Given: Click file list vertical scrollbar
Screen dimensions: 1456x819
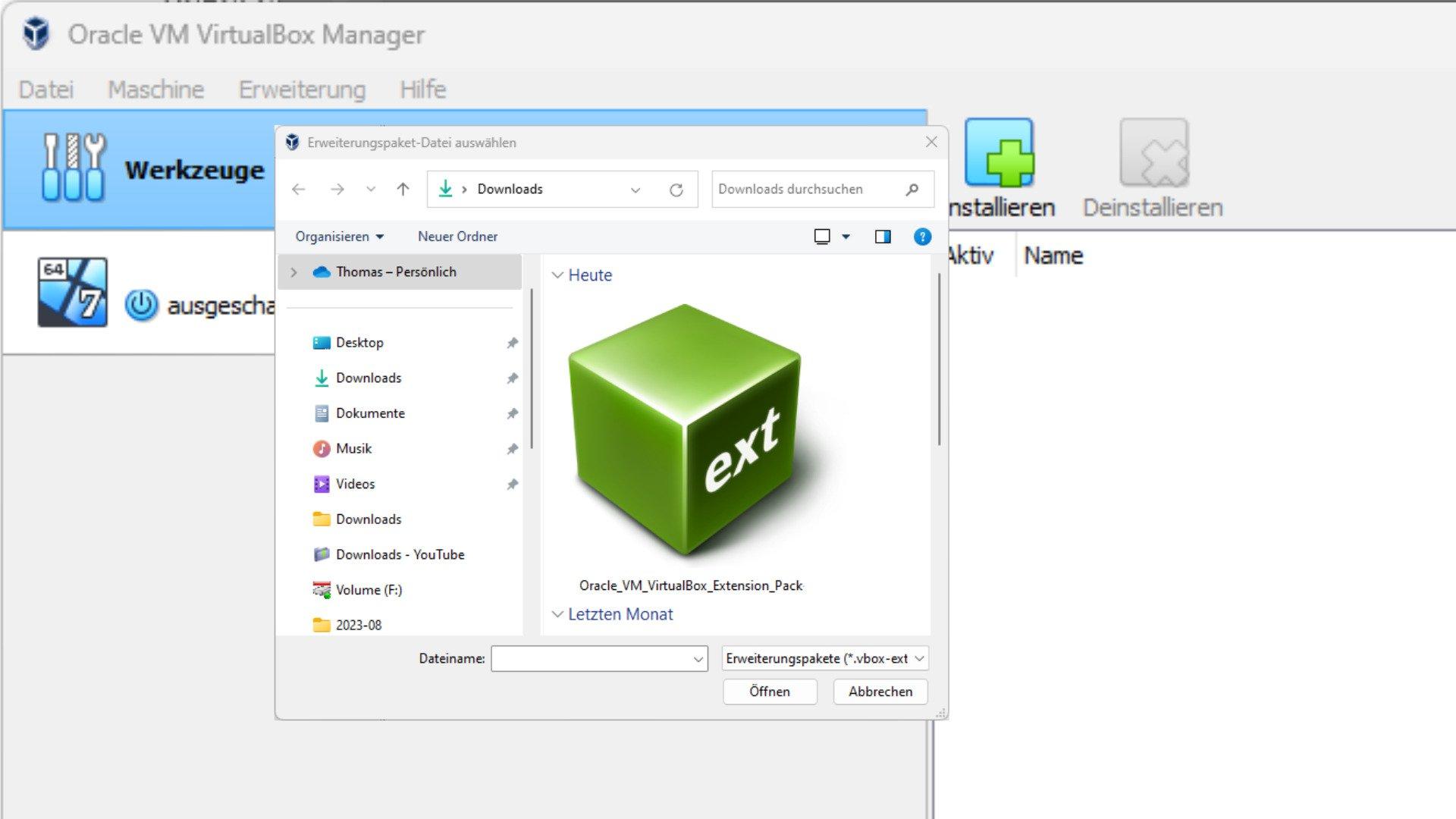Looking at the screenshot, I should (x=939, y=360).
